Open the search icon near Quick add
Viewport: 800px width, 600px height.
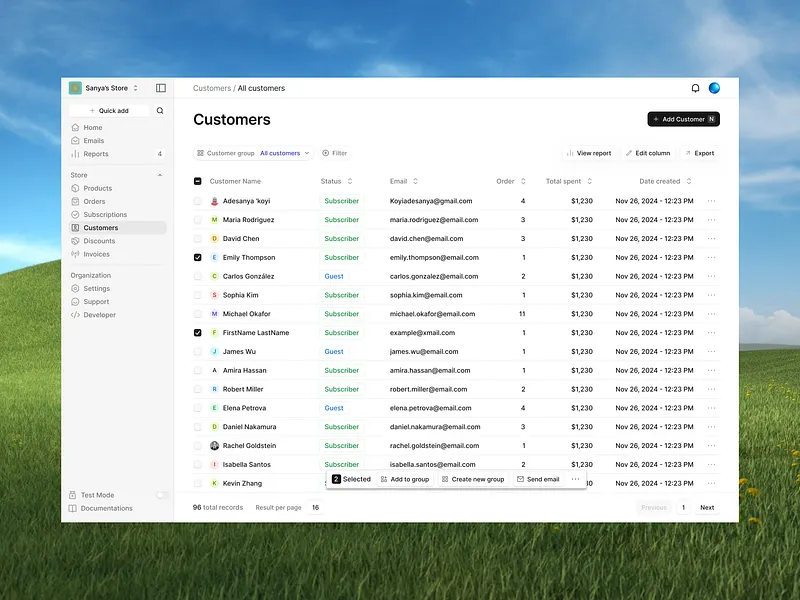point(160,110)
